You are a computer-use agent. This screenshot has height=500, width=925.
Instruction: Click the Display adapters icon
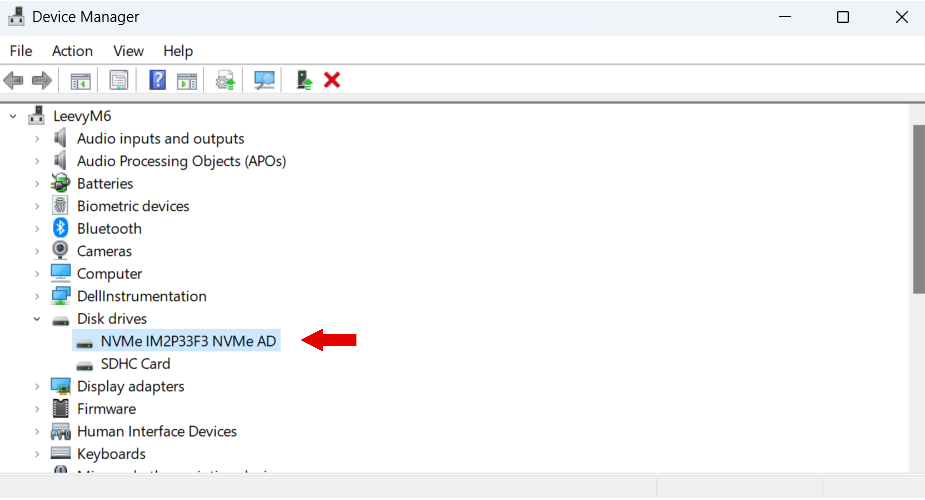click(x=60, y=386)
